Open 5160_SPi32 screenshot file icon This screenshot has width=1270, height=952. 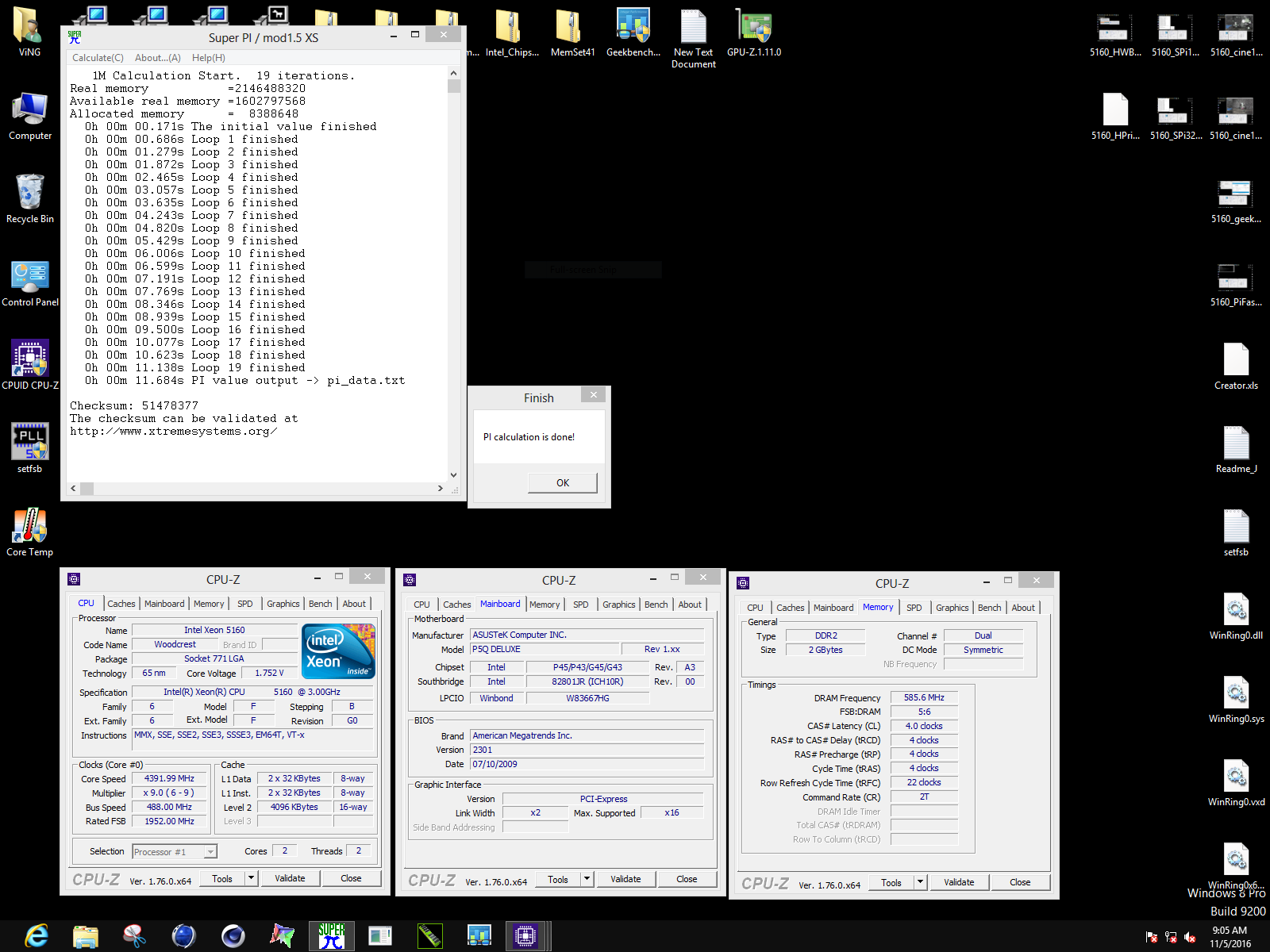1176,117
